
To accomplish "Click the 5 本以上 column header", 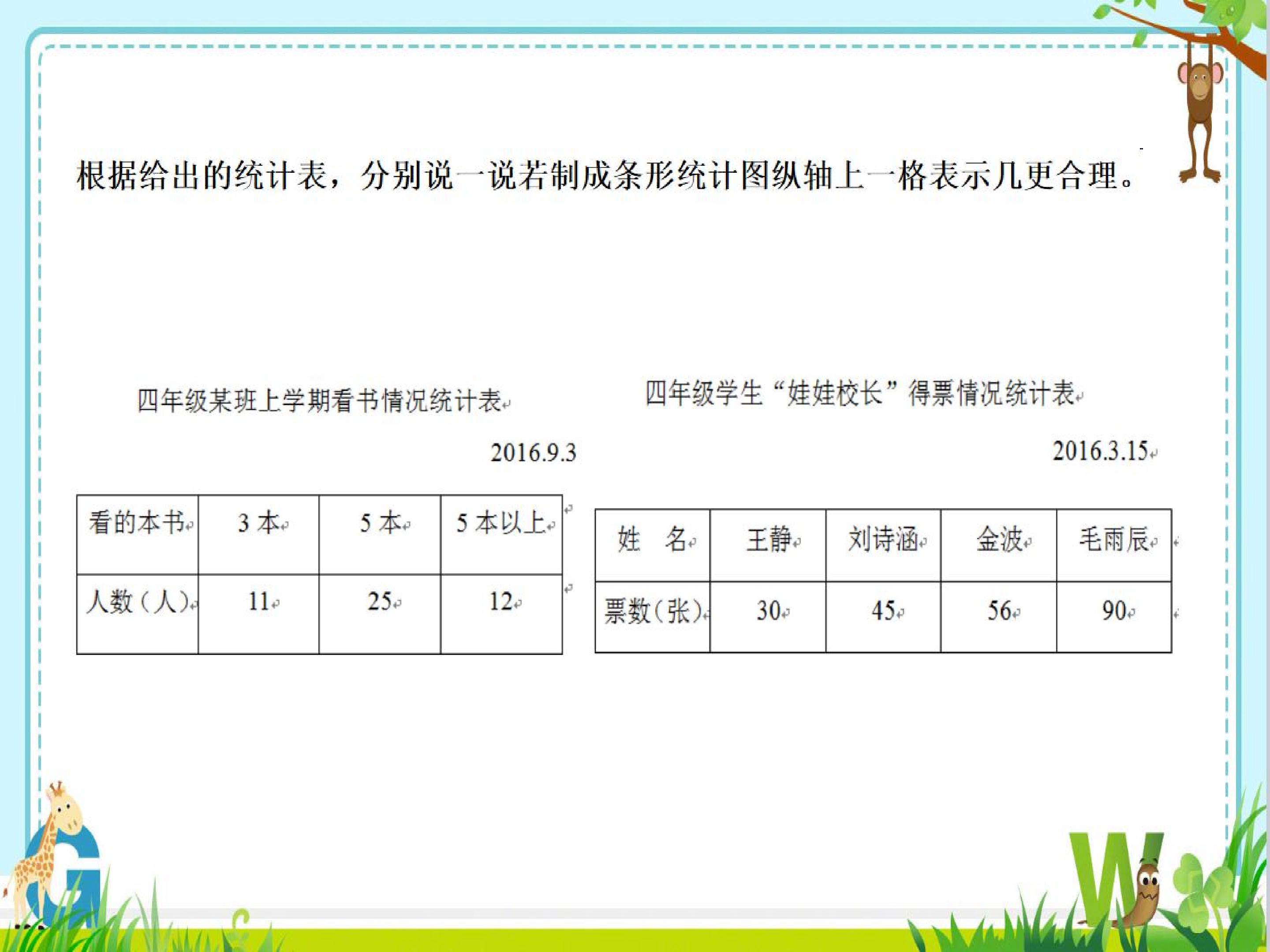I will 502,534.
